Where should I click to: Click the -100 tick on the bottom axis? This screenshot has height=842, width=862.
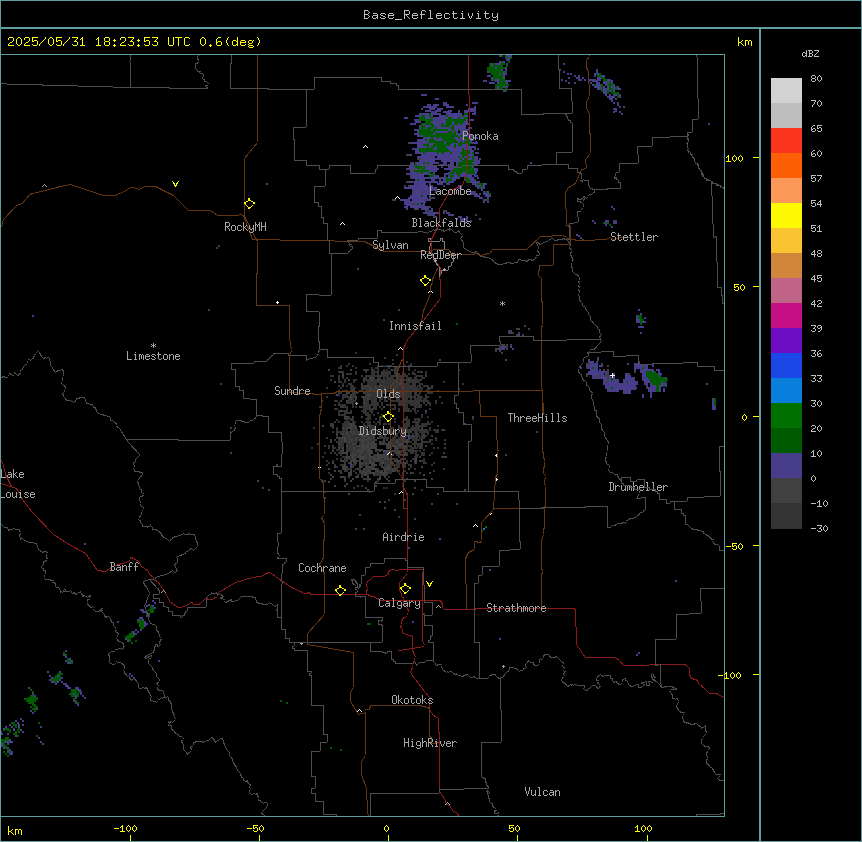tap(125, 828)
